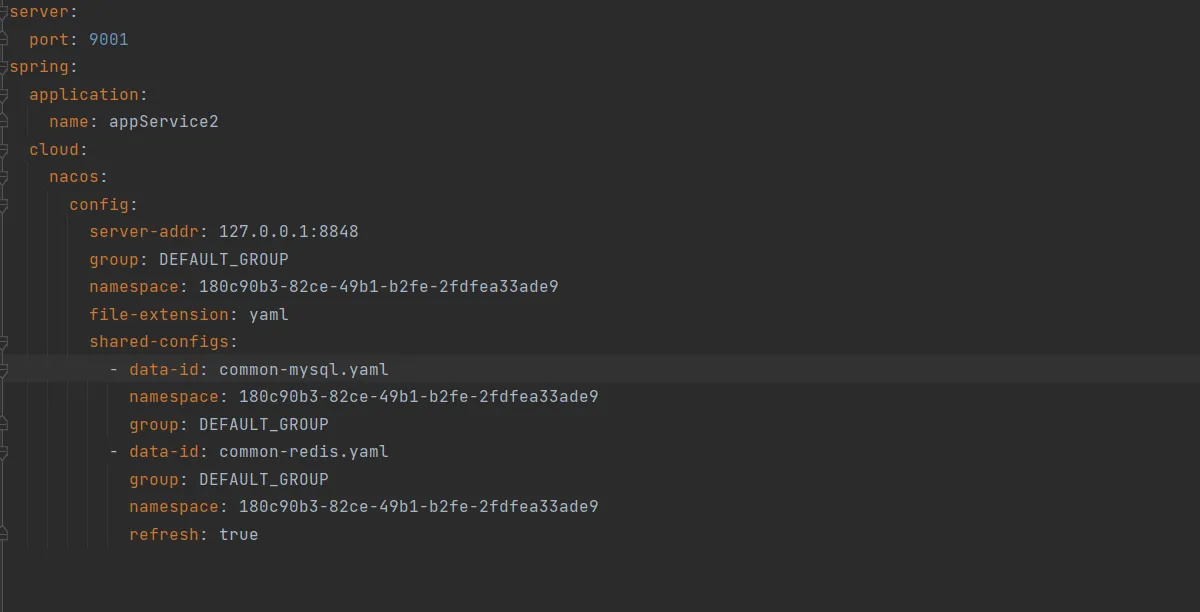Collapse the spring block fold marker
Viewport: 1200px width, 612px height.
click(x=3, y=67)
